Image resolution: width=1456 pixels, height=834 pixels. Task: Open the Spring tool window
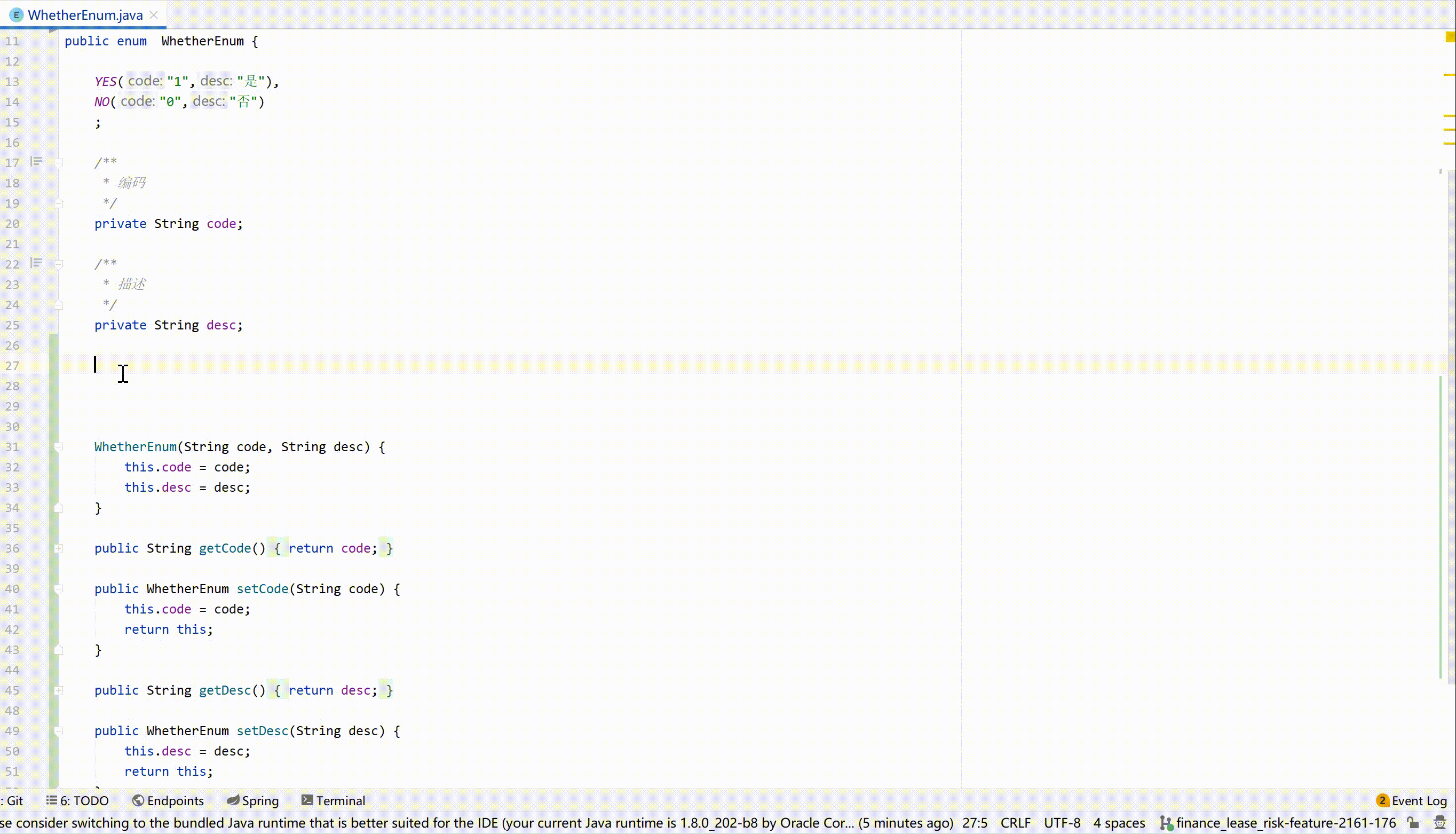click(252, 800)
